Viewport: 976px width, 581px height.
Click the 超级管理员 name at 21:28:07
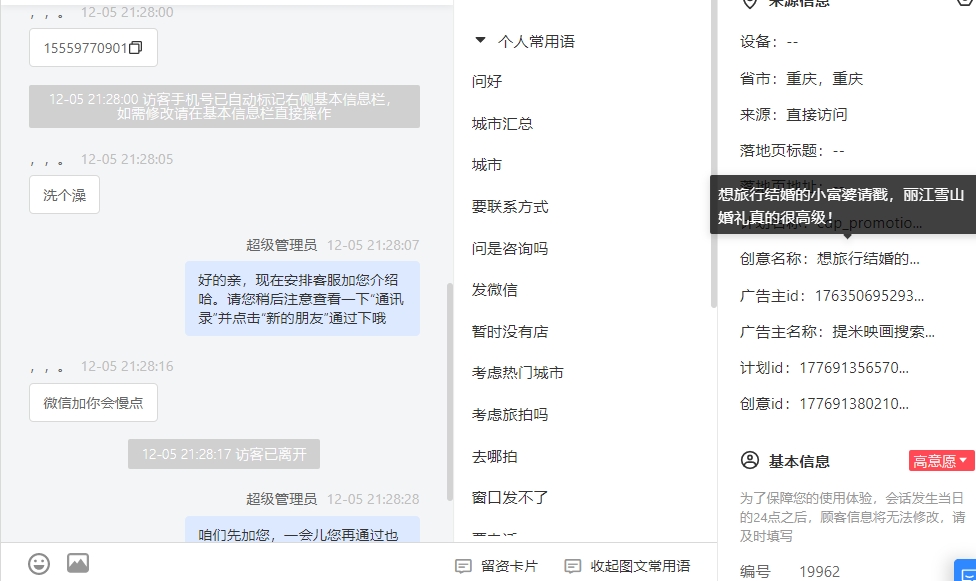[281, 245]
